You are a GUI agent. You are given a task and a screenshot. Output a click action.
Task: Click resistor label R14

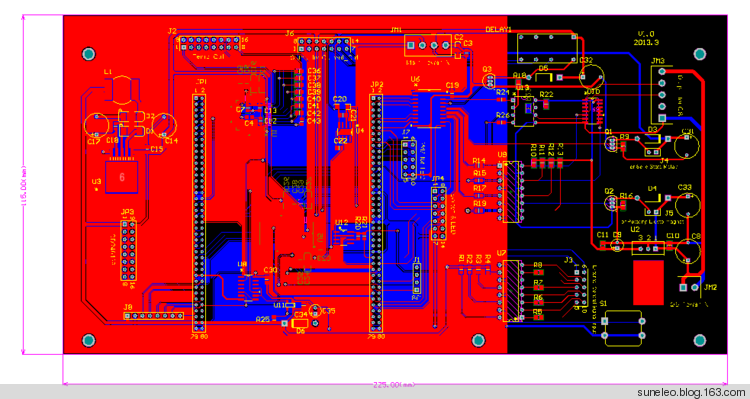(x=479, y=161)
